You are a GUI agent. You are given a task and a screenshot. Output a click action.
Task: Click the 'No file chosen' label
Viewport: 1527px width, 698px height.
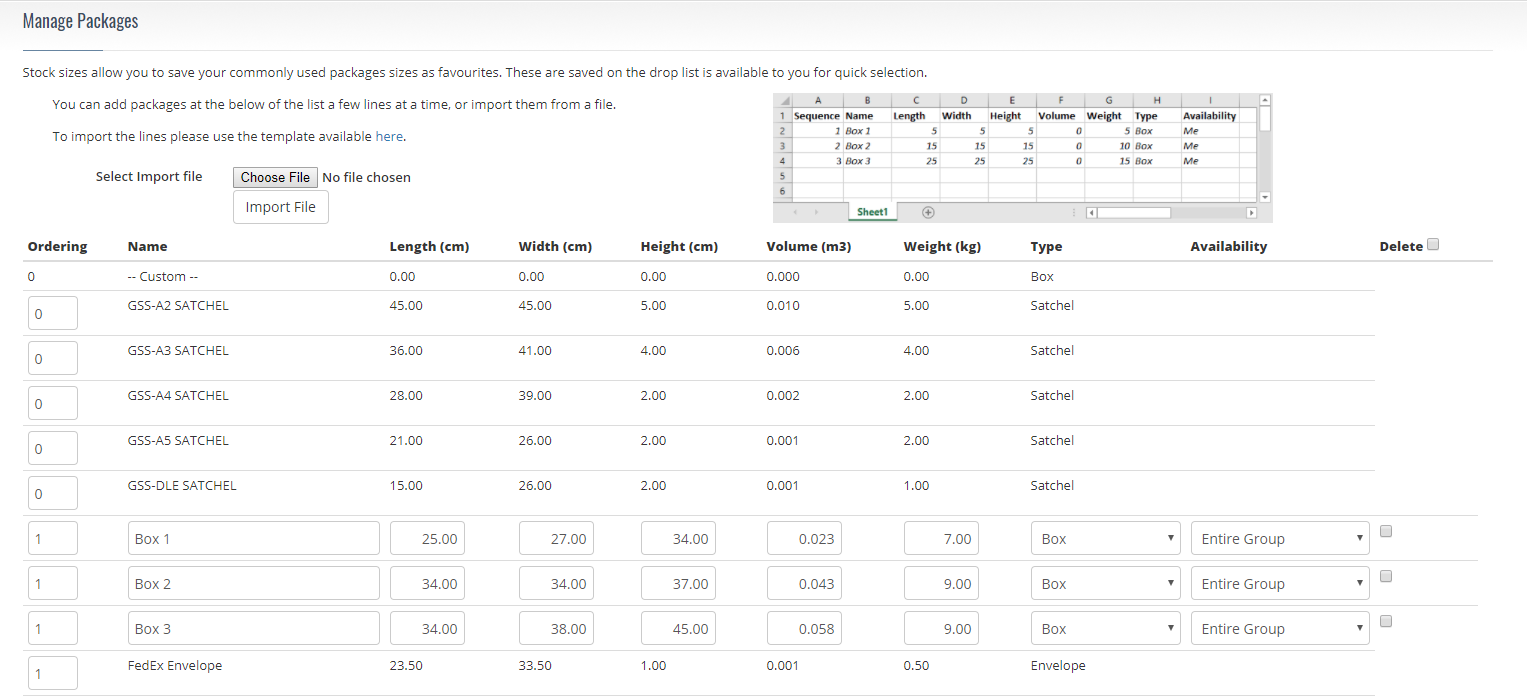366,177
